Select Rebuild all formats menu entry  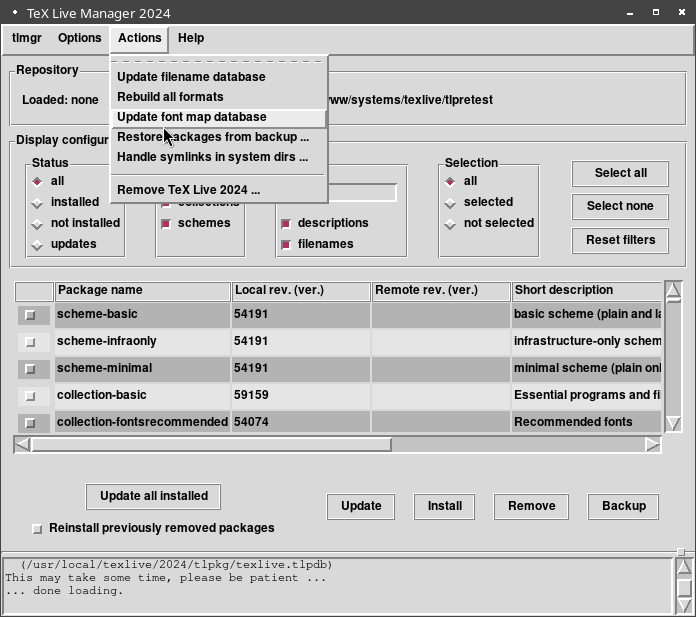pyautogui.click(x=170, y=97)
